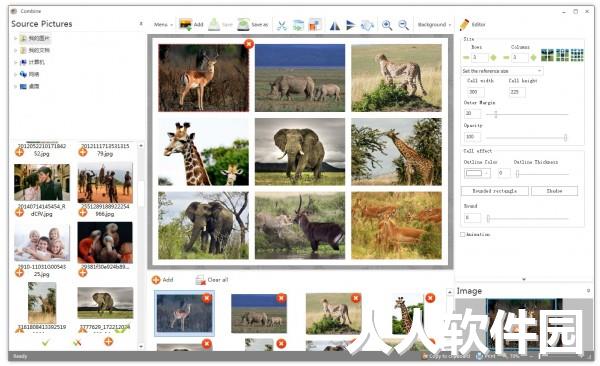Open the Set the reference size combo box
600x366 pixels.
click(502, 71)
